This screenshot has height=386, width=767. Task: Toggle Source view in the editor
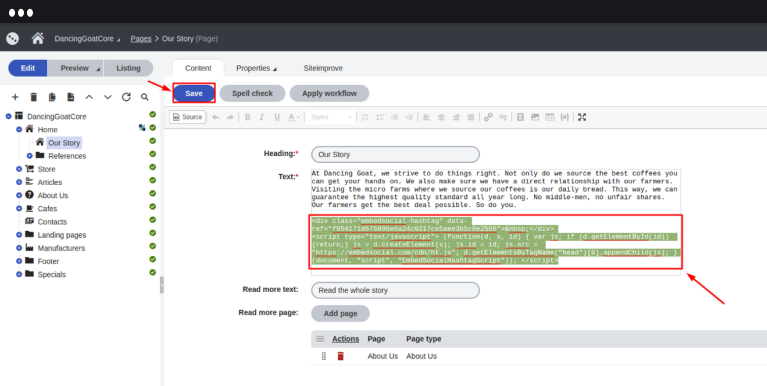click(188, 117)
